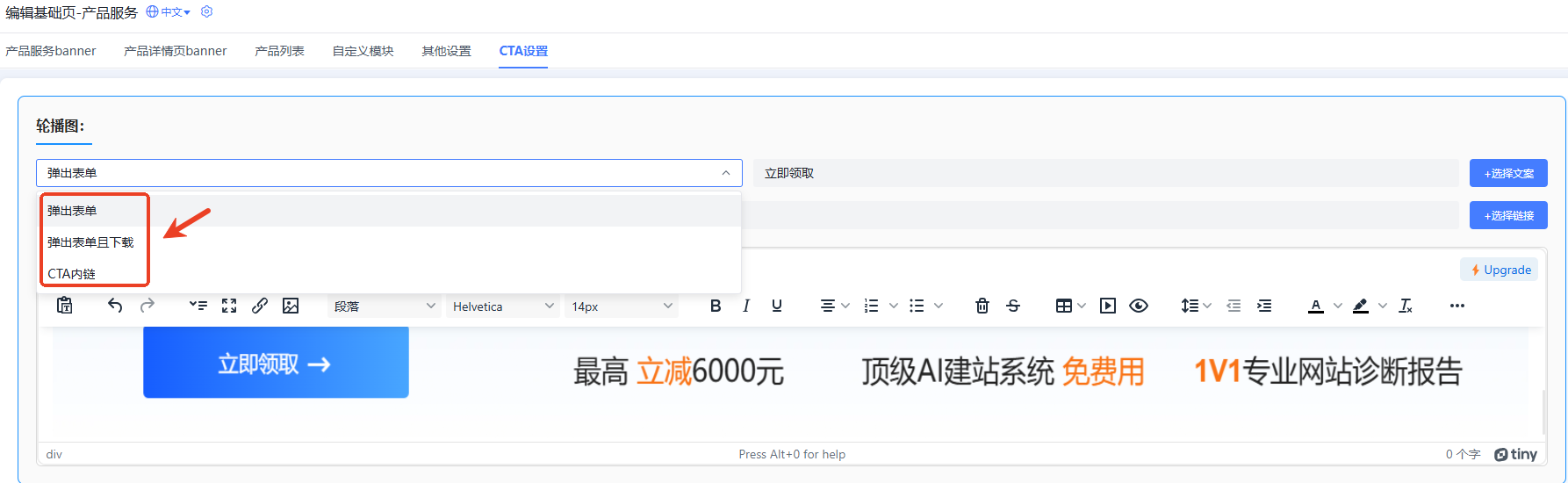Screen dimensions: 1568x483
Task: Enter fullscreen editor mode
Action: (x=229, y=306)
